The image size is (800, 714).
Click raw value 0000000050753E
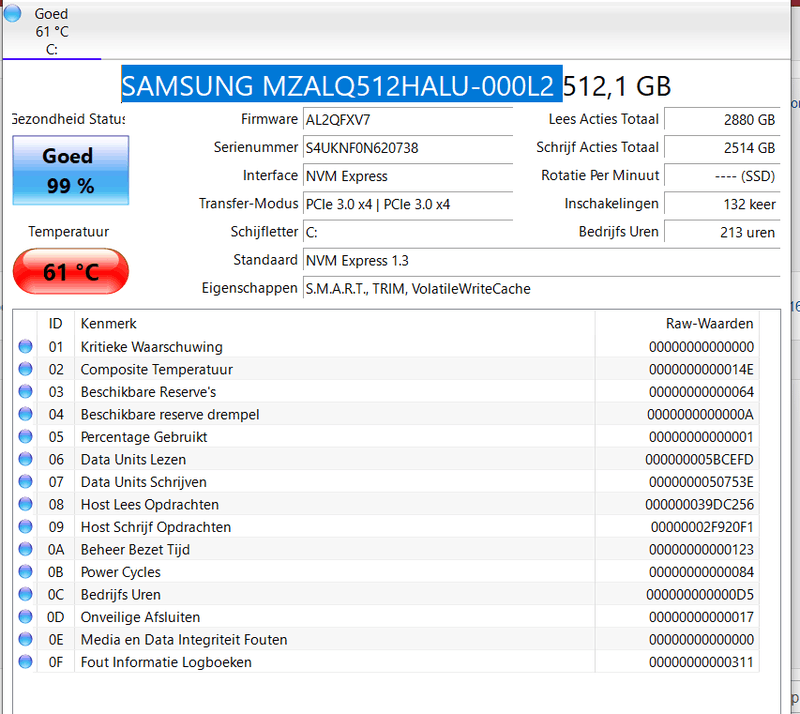(x=701, y=482)
